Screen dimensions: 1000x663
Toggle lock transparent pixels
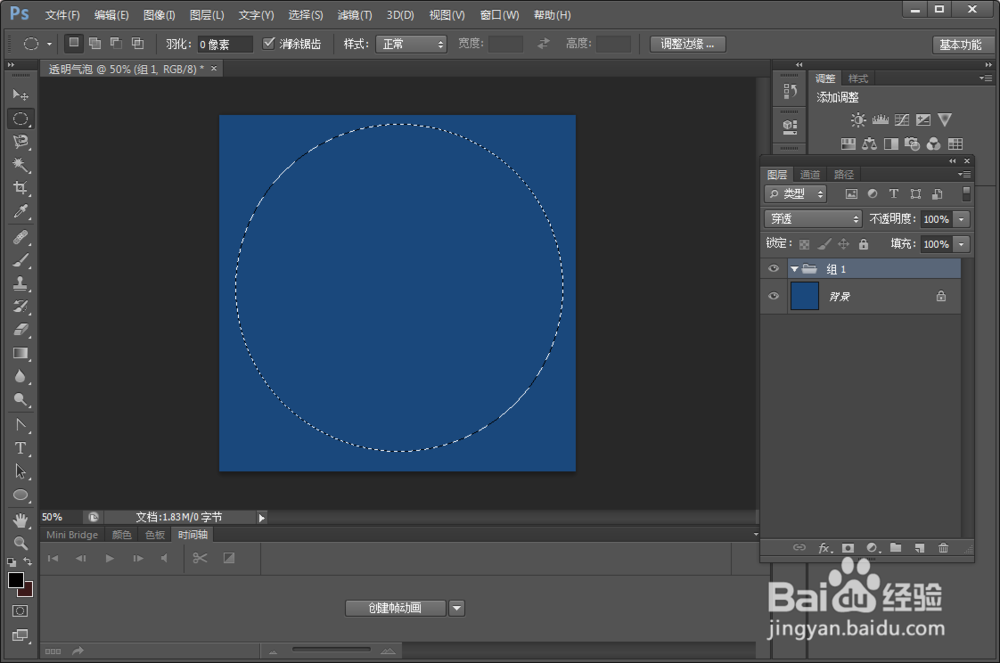804,244
